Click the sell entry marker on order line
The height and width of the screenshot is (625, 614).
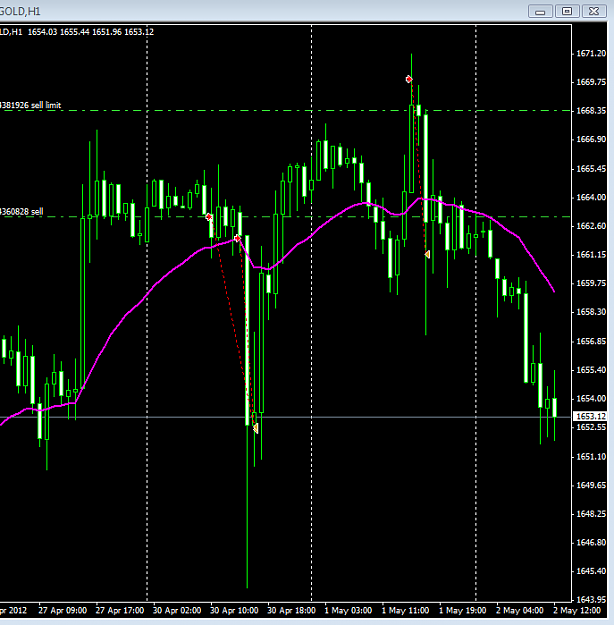coord(209,217)
